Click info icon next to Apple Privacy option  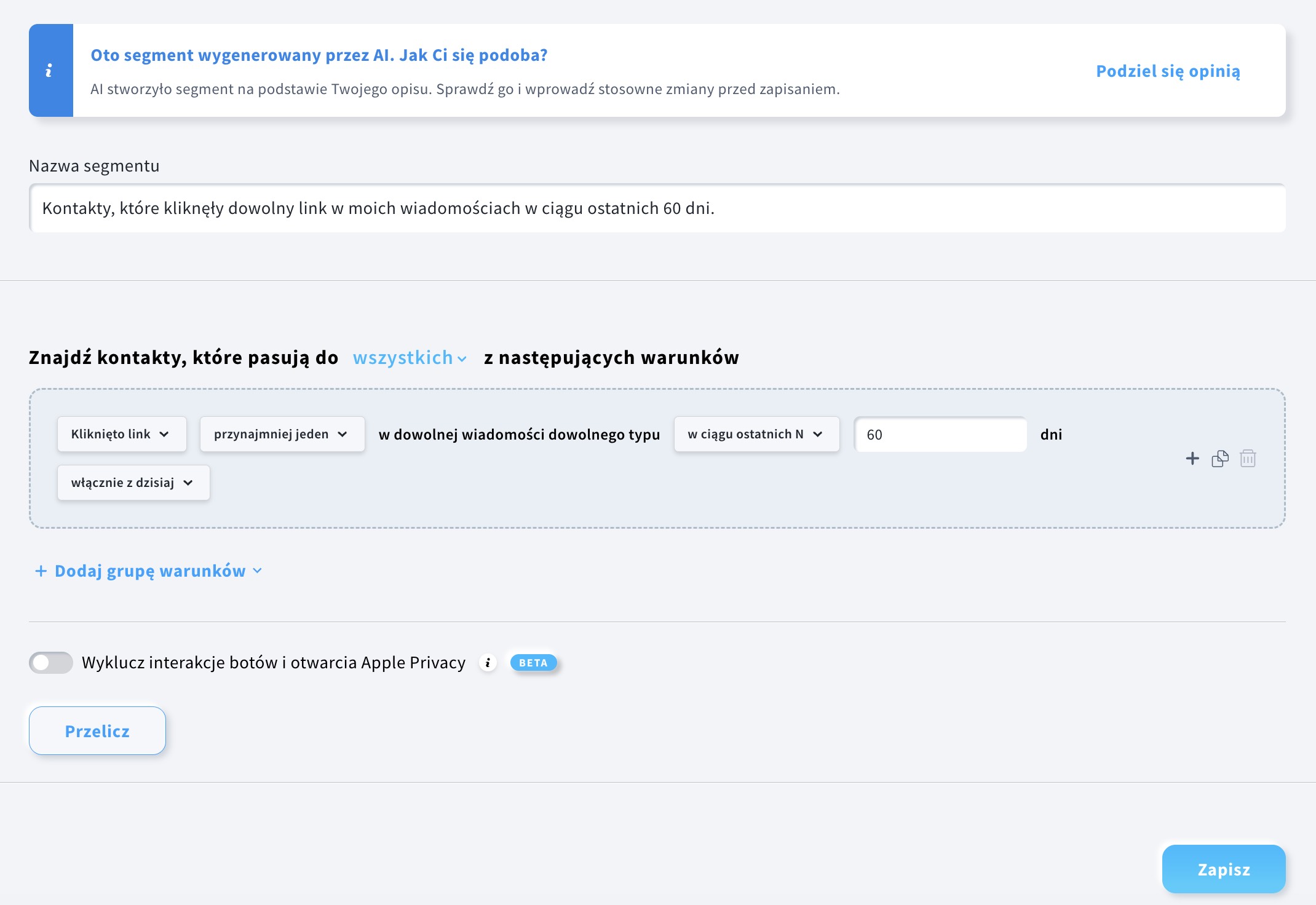pyautogui.click(x=488, y=663)
